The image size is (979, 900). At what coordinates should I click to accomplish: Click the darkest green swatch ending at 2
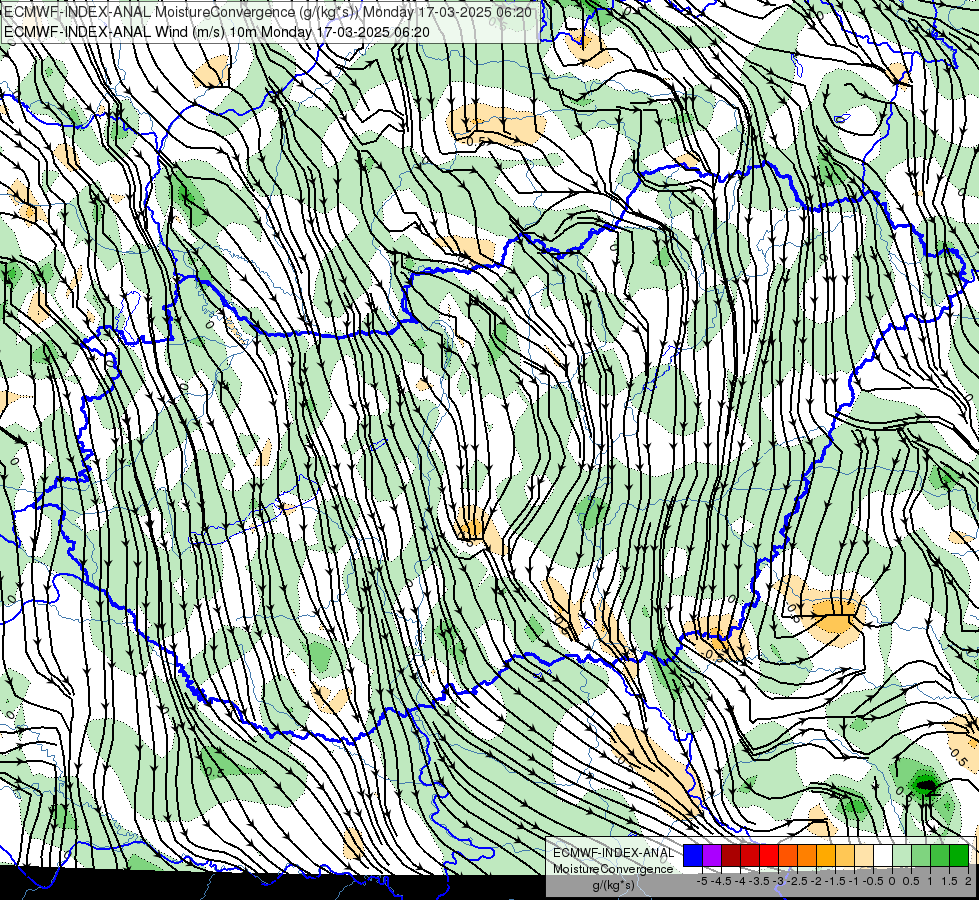(959, 856)
